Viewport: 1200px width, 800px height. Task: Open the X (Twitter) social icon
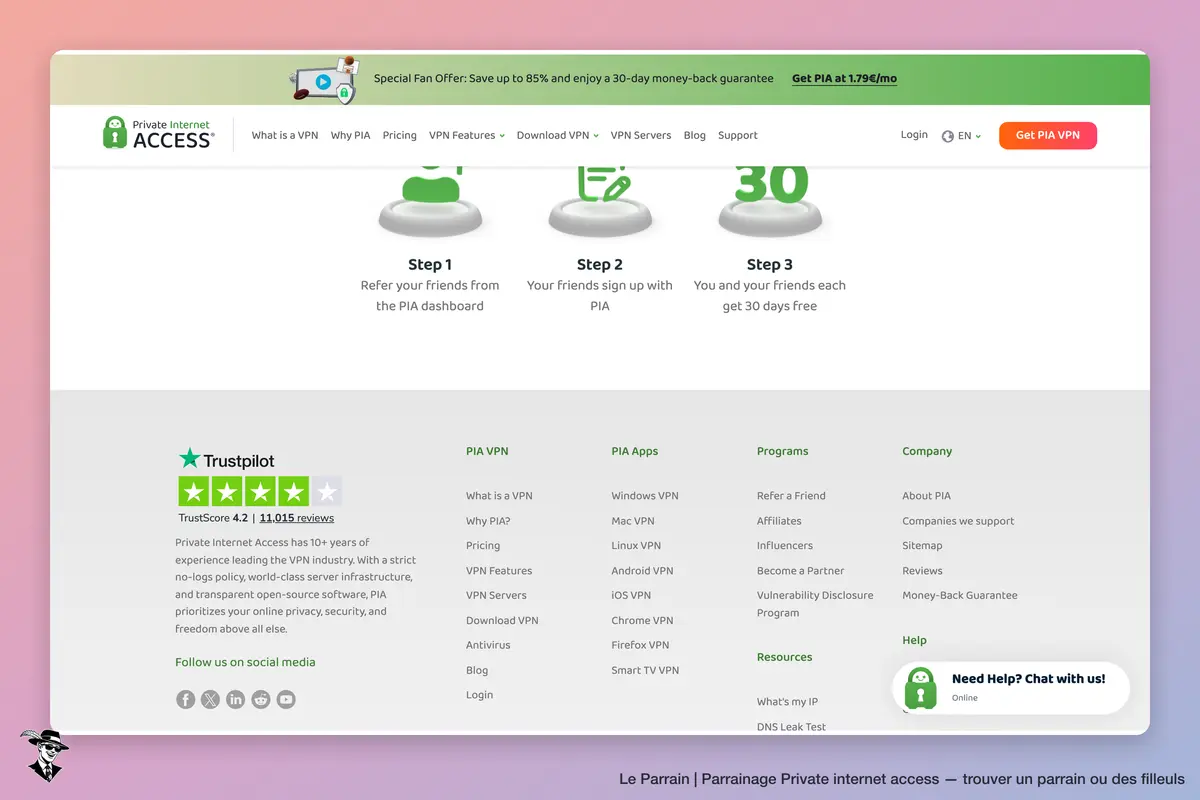click(210, 700)
